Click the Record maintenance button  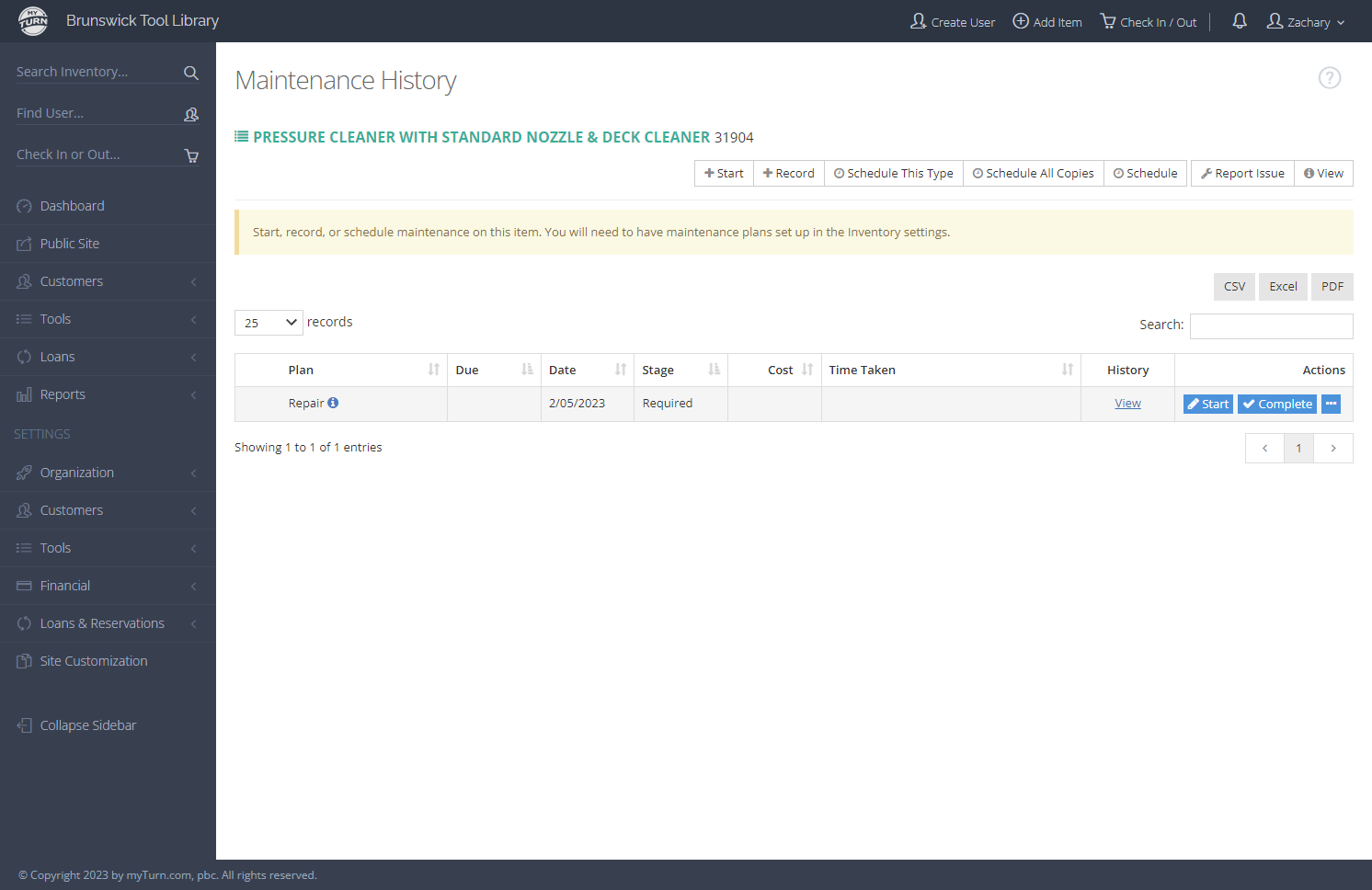tap(789, 174)
